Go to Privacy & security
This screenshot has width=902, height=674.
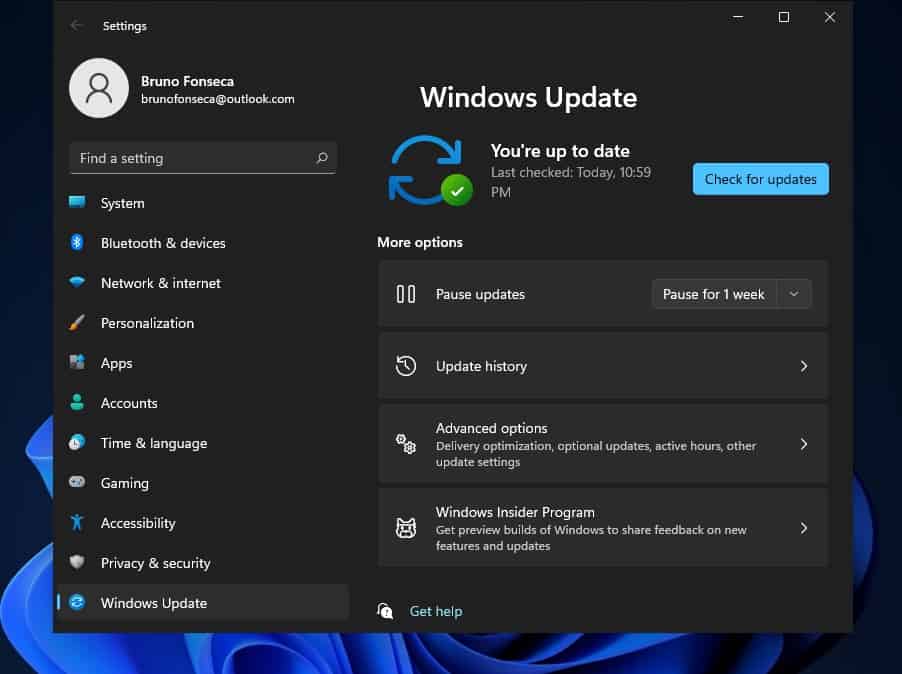point(203,562)
